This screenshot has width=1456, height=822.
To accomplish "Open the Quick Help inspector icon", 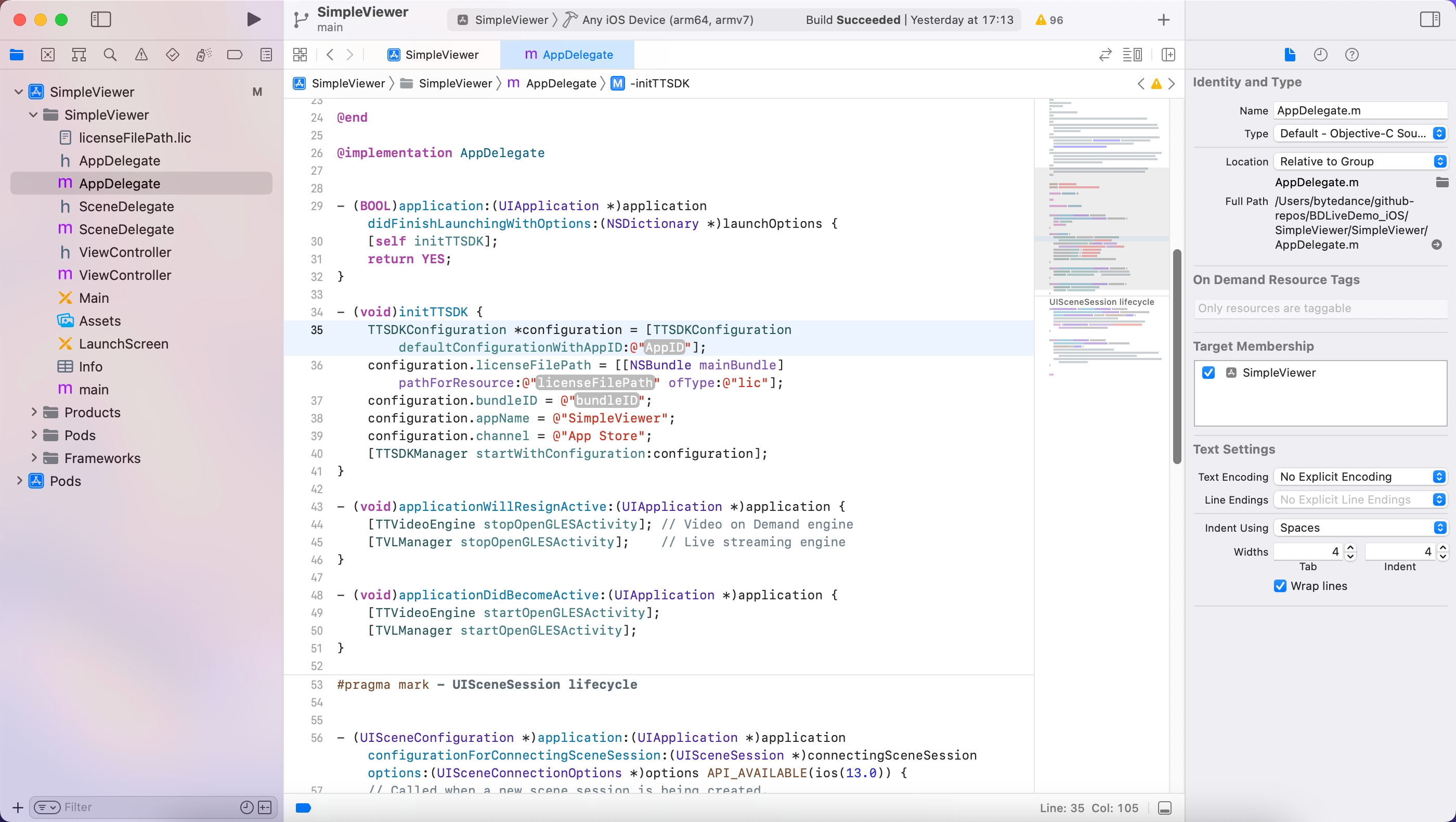I will [x=1351, y=55].
